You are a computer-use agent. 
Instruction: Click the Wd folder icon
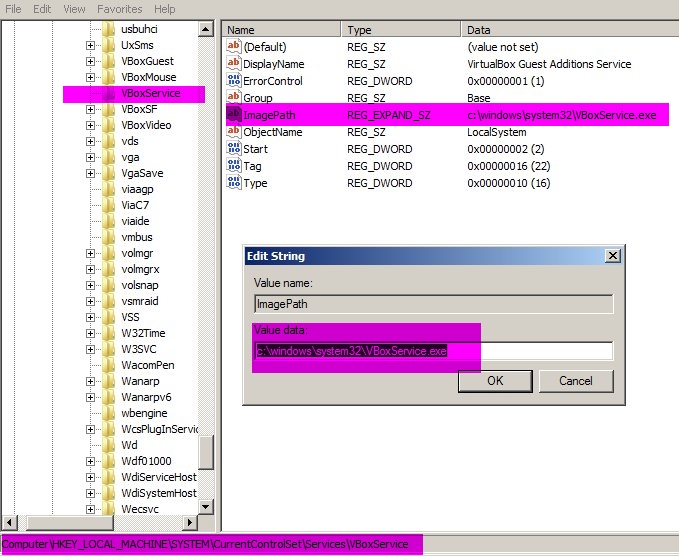(x=109, y=445)
